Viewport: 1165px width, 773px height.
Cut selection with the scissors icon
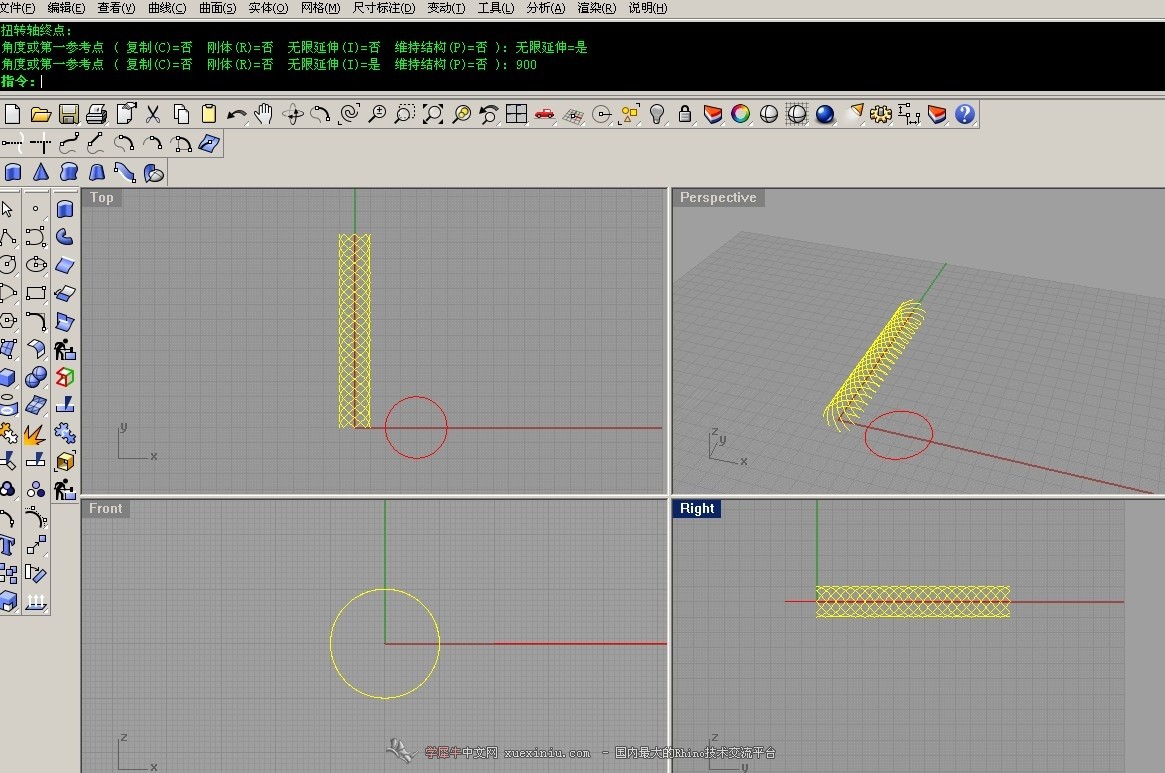pos(153,114)
